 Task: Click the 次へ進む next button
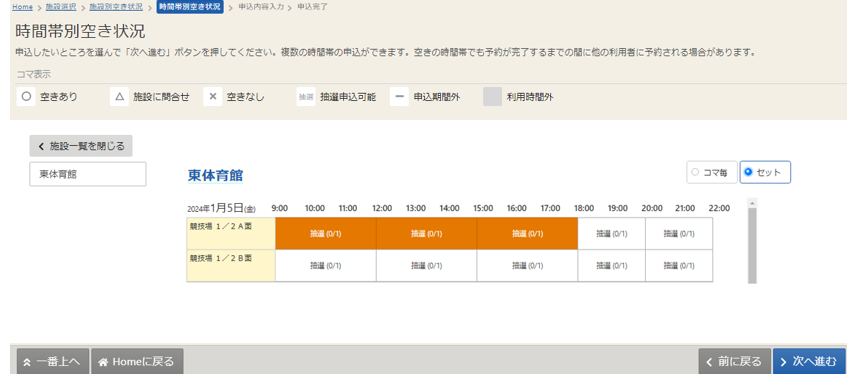809,361
